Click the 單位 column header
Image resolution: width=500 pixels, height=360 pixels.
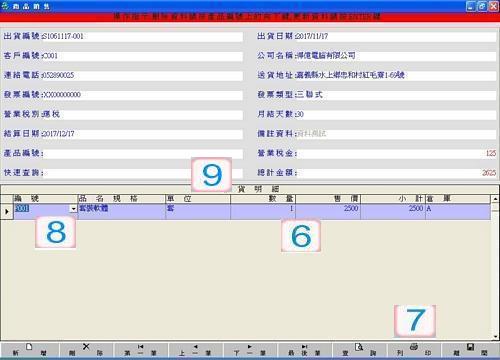(198, 199)
